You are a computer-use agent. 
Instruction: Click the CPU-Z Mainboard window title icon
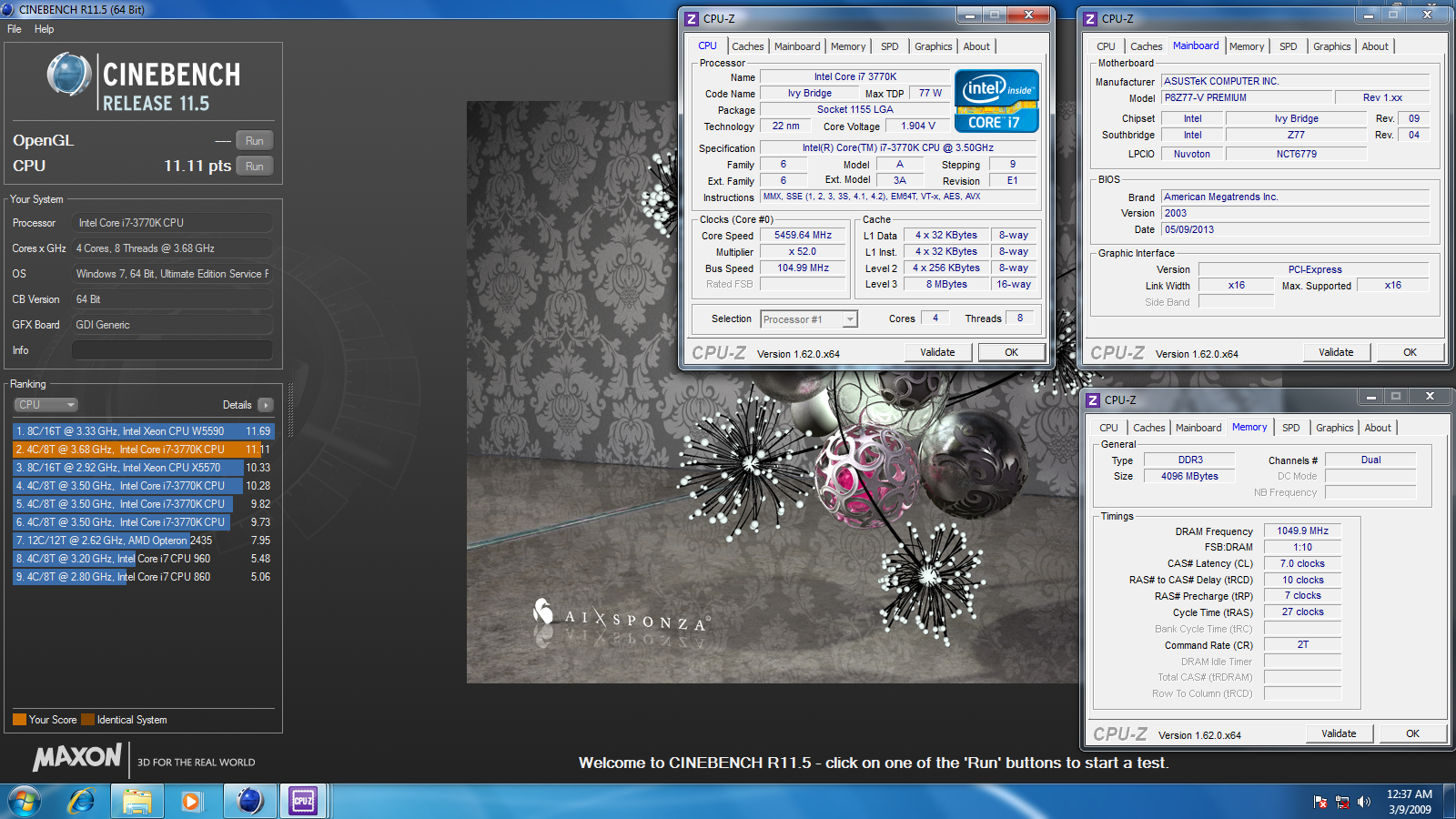(1090, 18)
